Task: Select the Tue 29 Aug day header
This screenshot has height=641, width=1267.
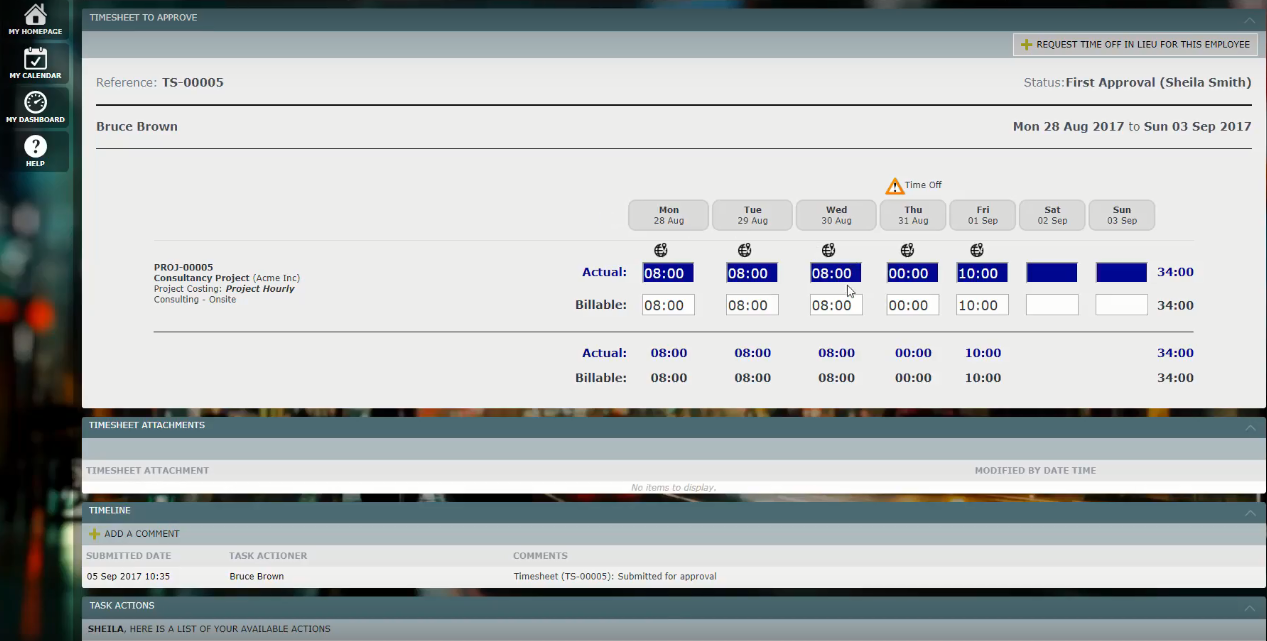Action: pos(752,215)
